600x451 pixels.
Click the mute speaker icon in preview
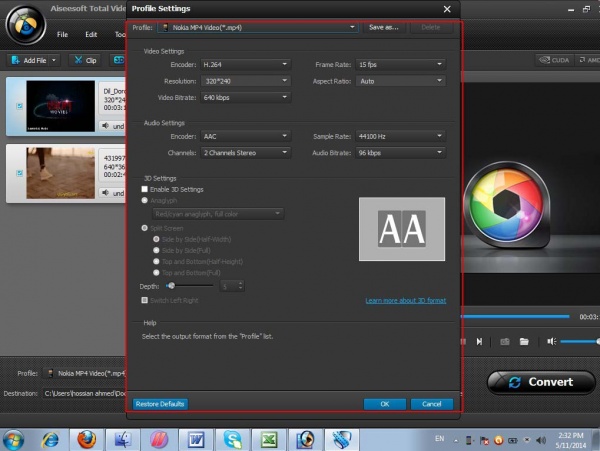551,341
